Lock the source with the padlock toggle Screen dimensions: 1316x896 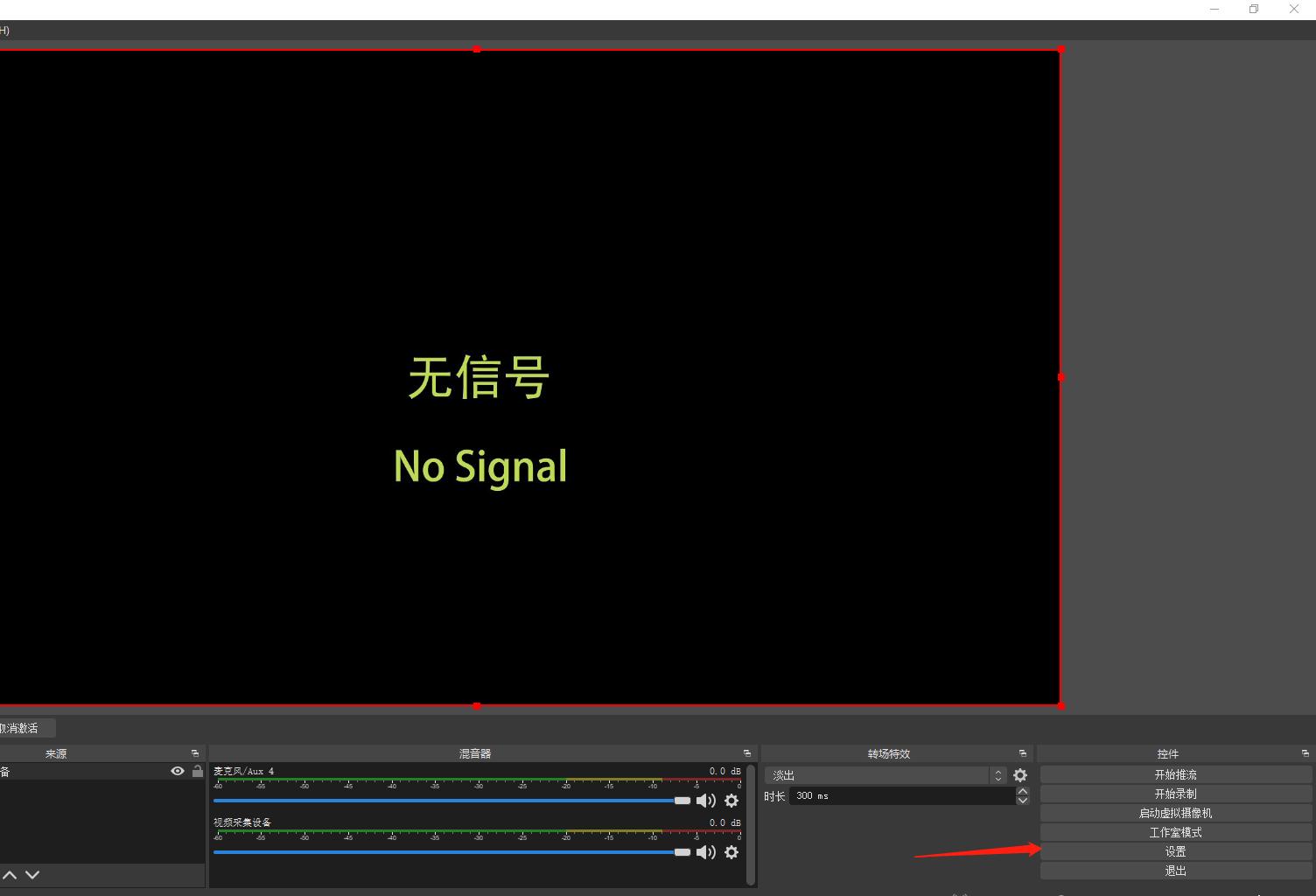click(198, 771)
